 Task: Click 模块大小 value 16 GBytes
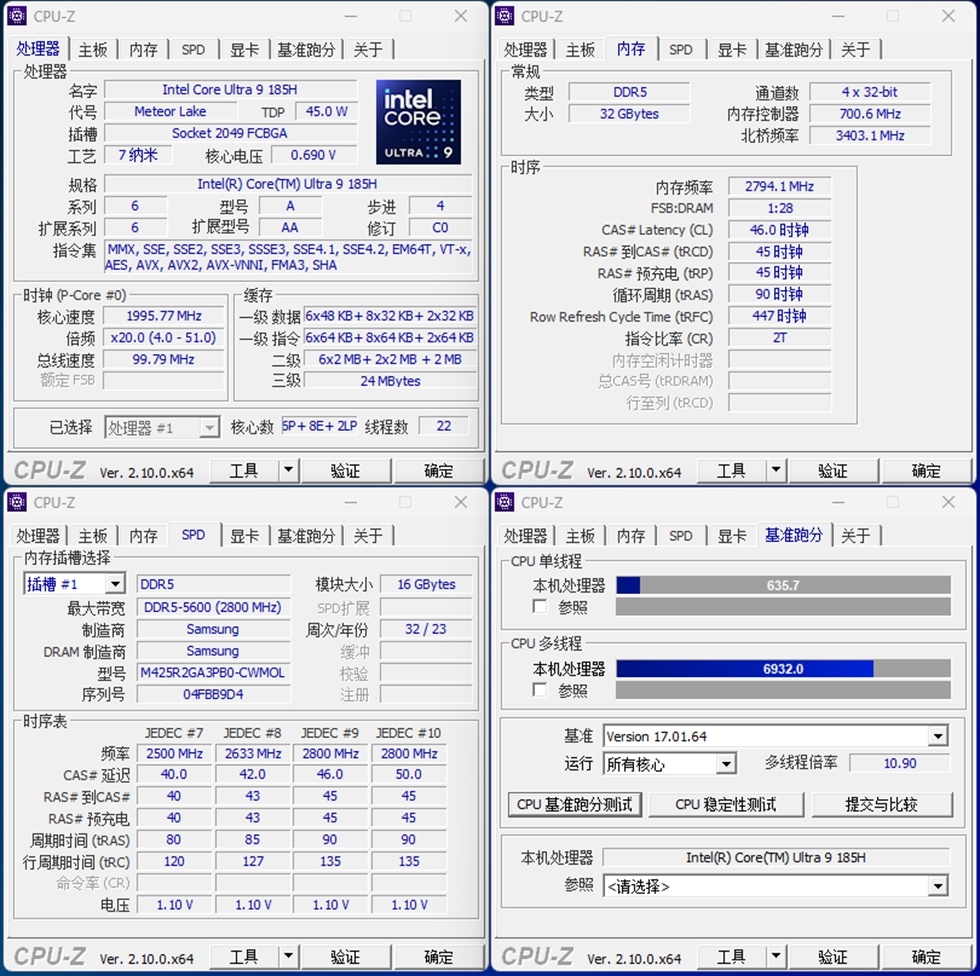pos(426,584)
